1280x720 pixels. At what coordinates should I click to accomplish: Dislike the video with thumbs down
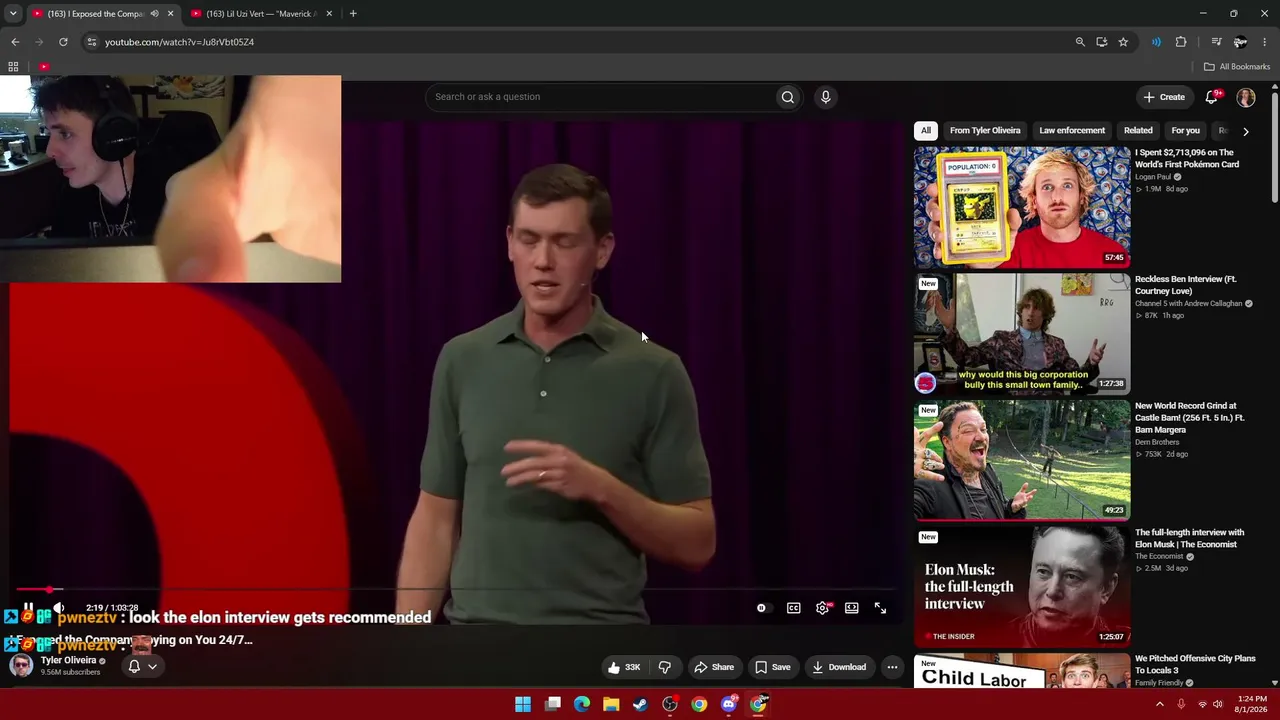pos(664,667)
